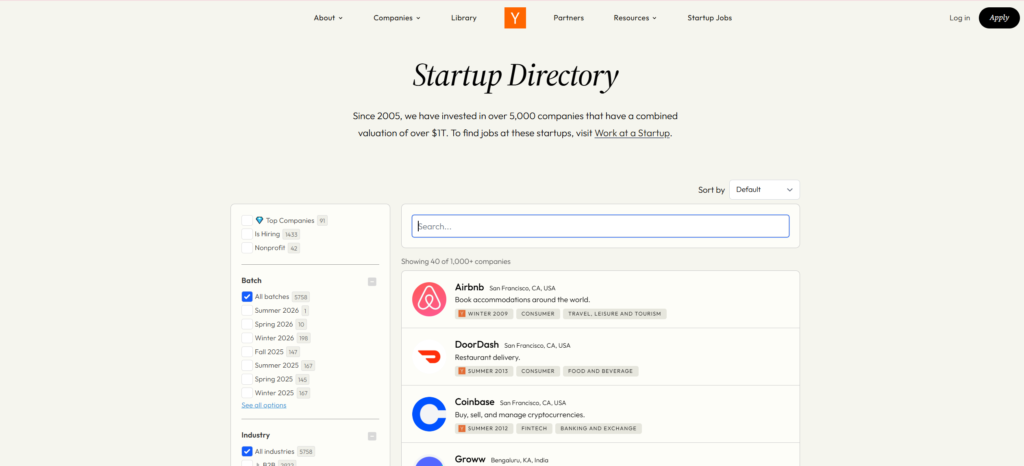Check the Nonprofit filter
The height and width of the screenshot is (466, 1024).
(247, 248)
